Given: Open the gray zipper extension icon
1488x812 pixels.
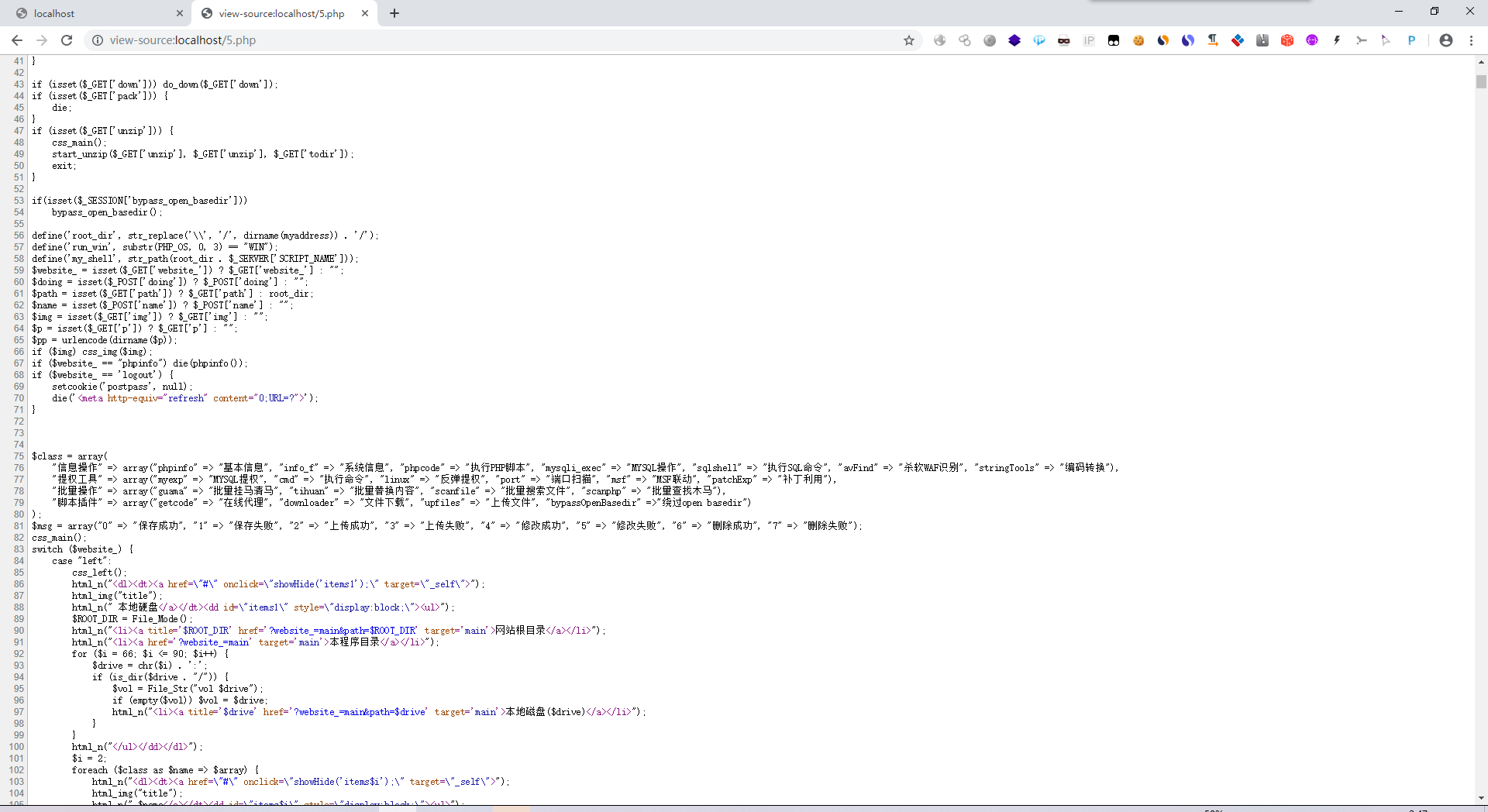Looking at the screenshot, I should click(1262, 40).
